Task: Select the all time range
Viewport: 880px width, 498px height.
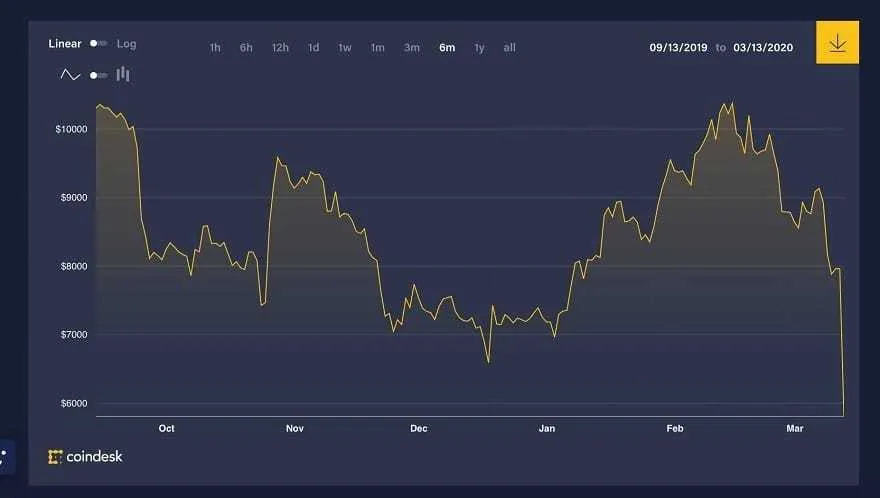Action: pyautogui.click(x=509, y=48)
